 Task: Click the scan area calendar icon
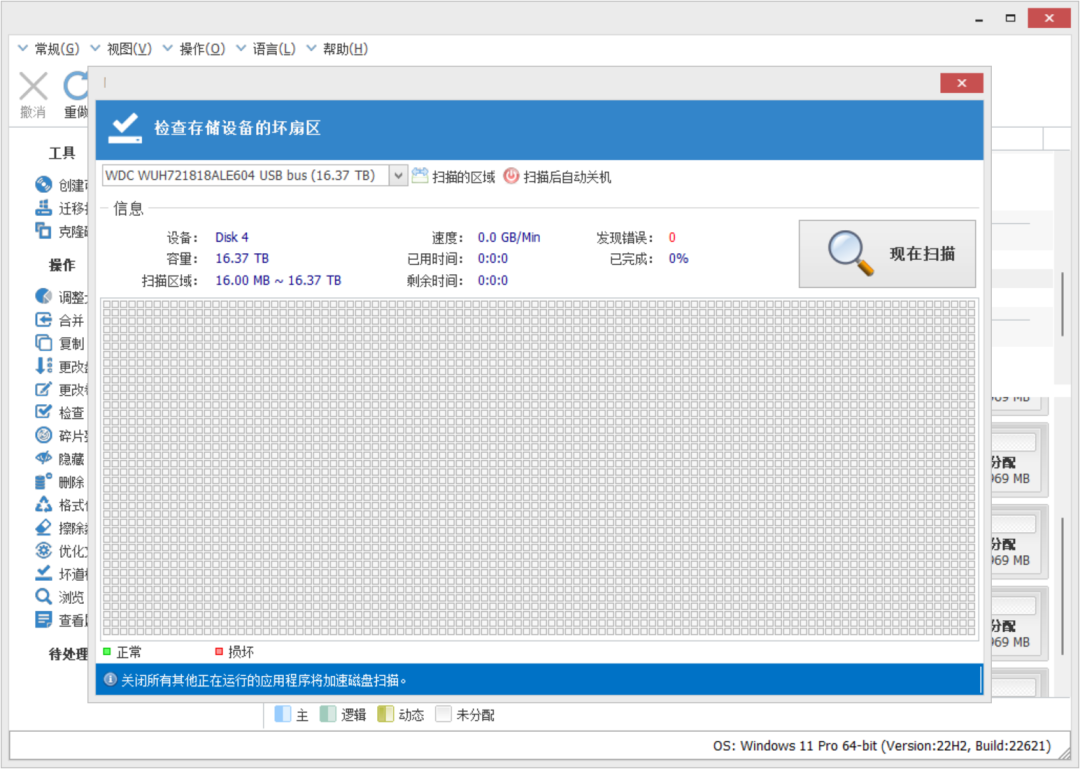pos(420,176)
